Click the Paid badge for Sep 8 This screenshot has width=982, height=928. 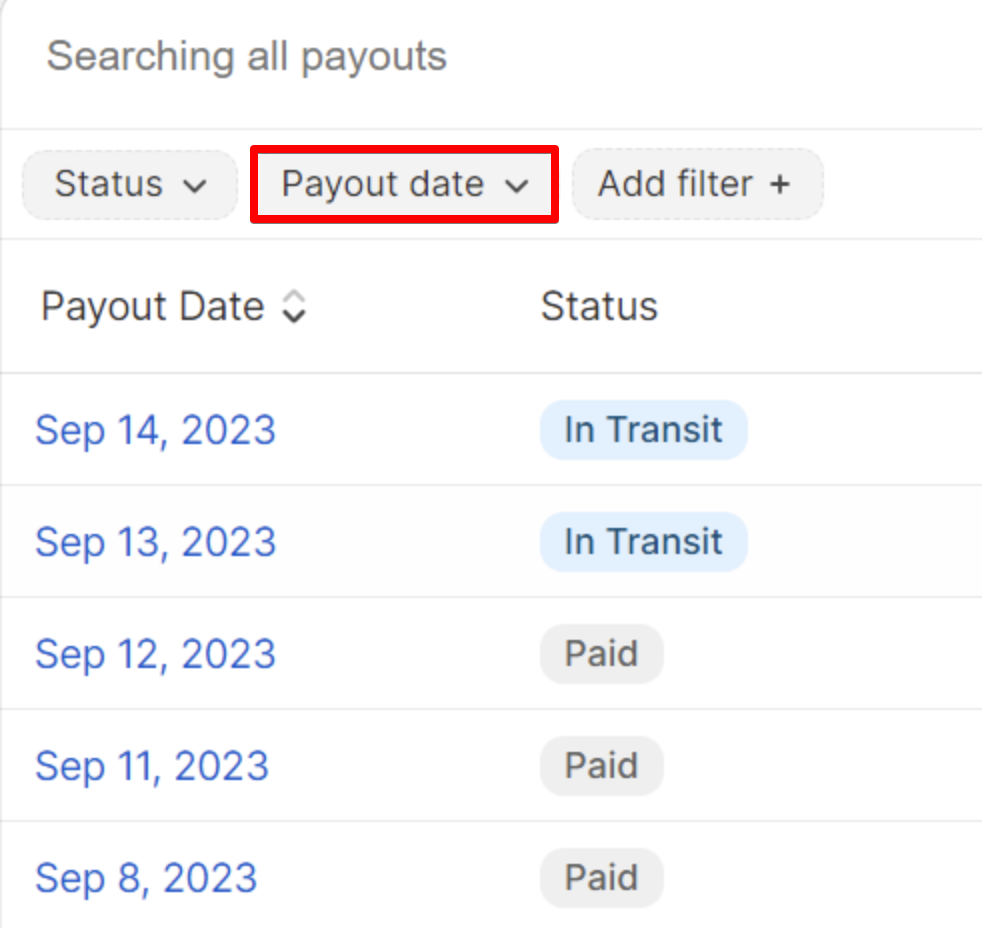601,878
